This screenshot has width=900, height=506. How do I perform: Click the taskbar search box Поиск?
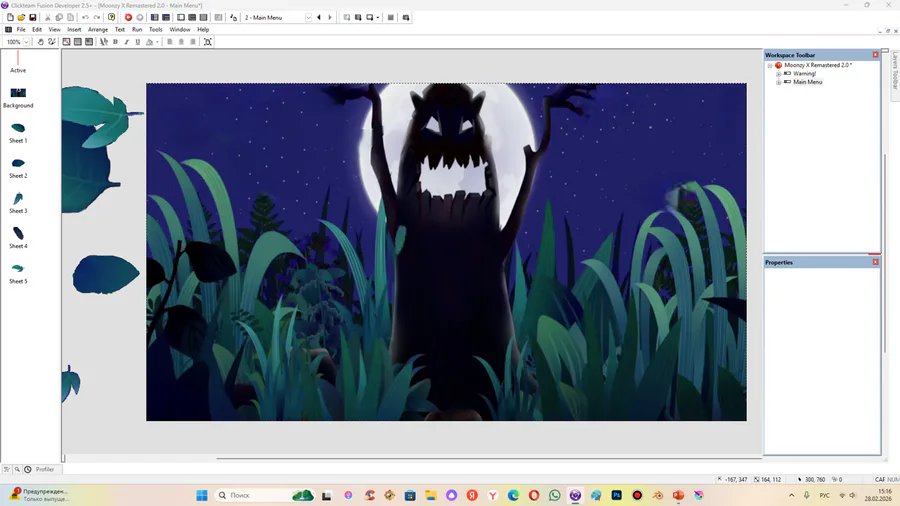(264, 495)
